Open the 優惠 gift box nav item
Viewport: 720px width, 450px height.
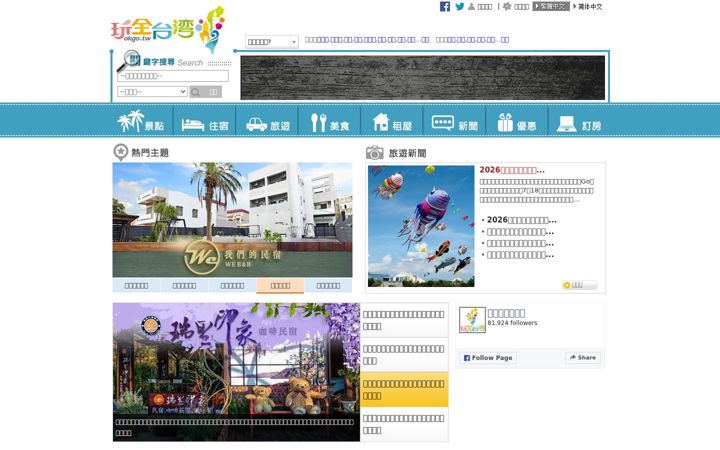tap(517, 123)
